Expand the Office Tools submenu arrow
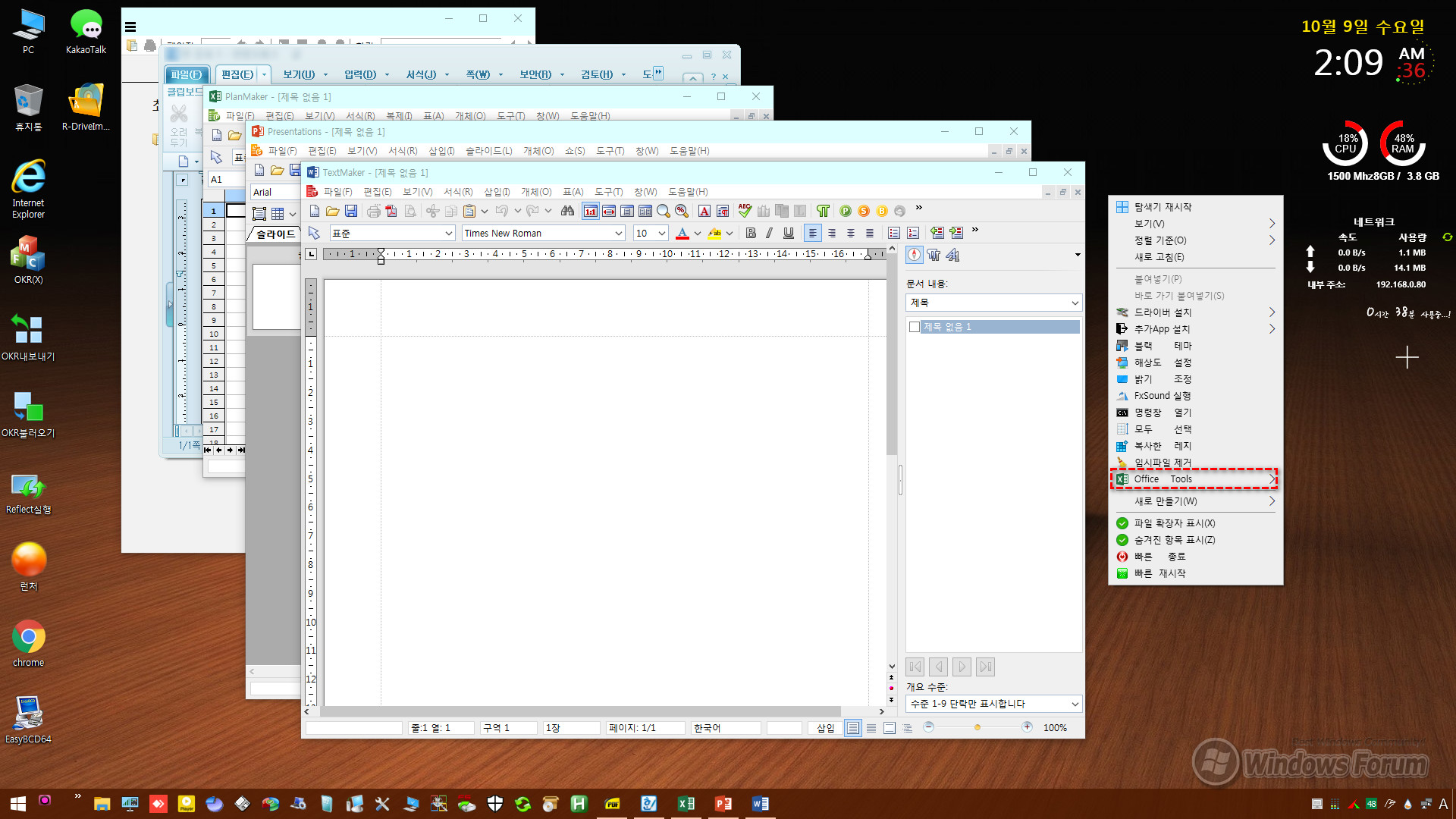This screenshot has width=1456, height=819. click(x=1272, y=479)
